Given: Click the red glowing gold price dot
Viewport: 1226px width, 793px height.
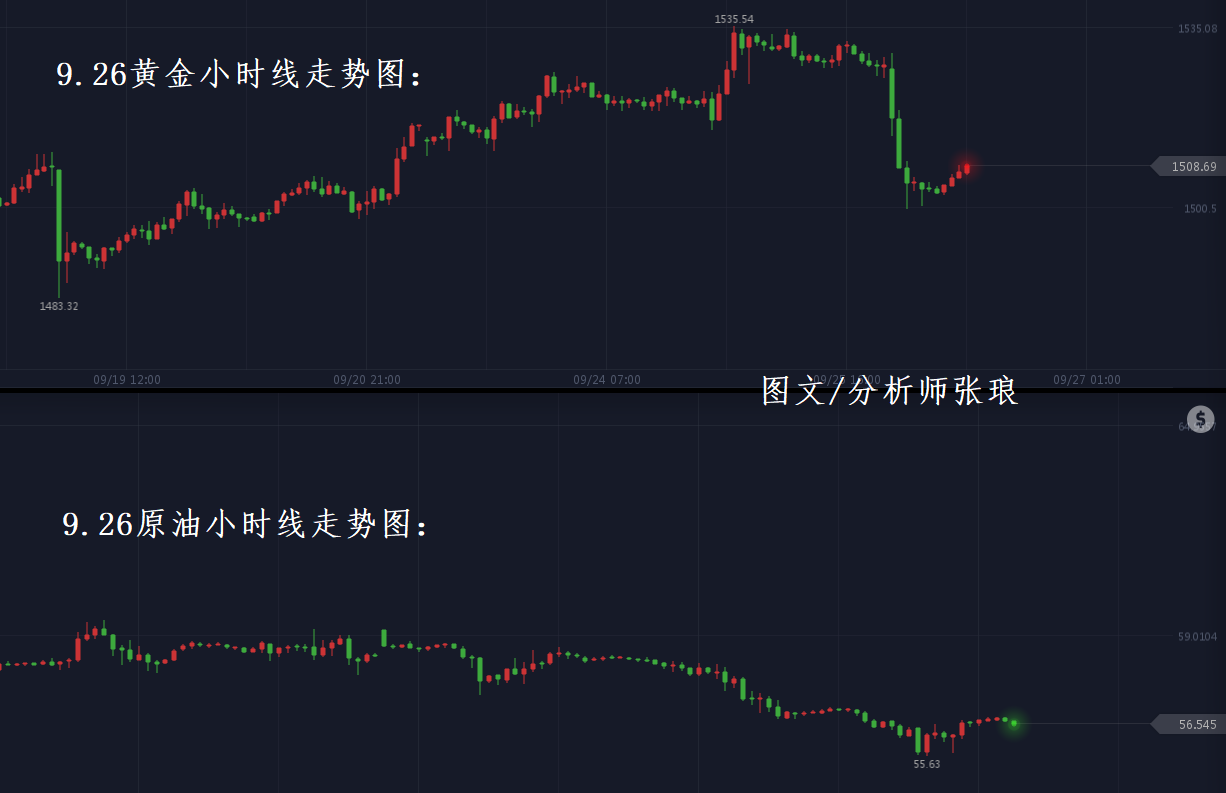Looking at the screenshot, I should [x=966, y=167].
